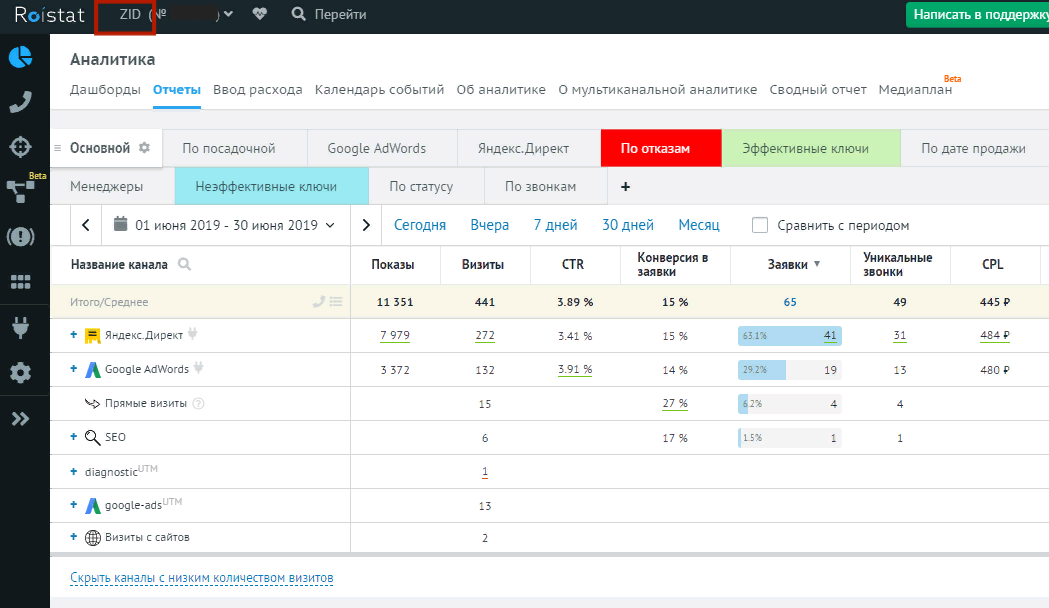Click help question icon near Прямые визиты
Viewport: 1049px width, 608px height.
tap(198, 403)
